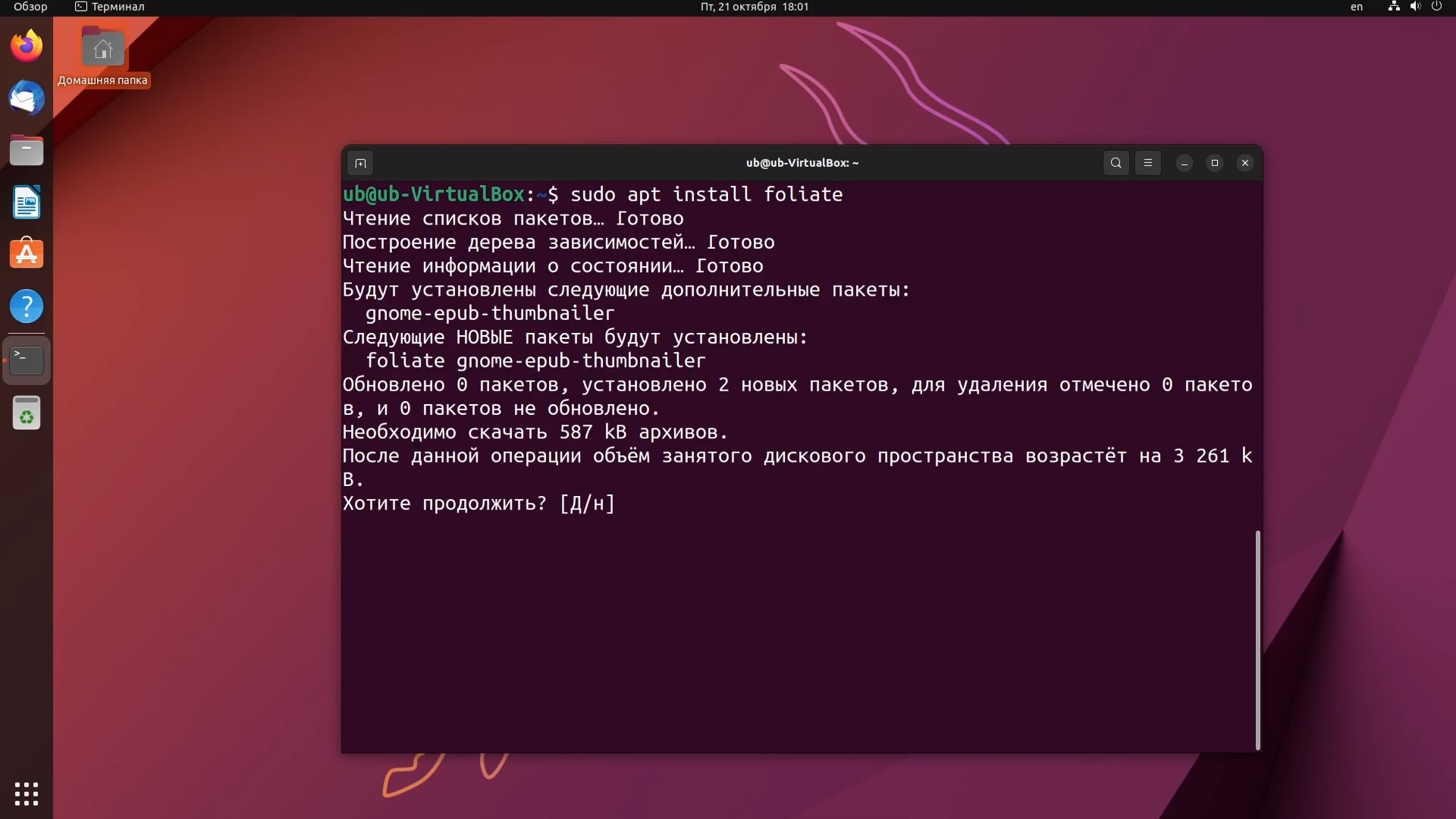Click the line 'Построение дерева зависимостей… Готово'
The width and height of the screenshot is (1456, 819).
pos(559,243)
